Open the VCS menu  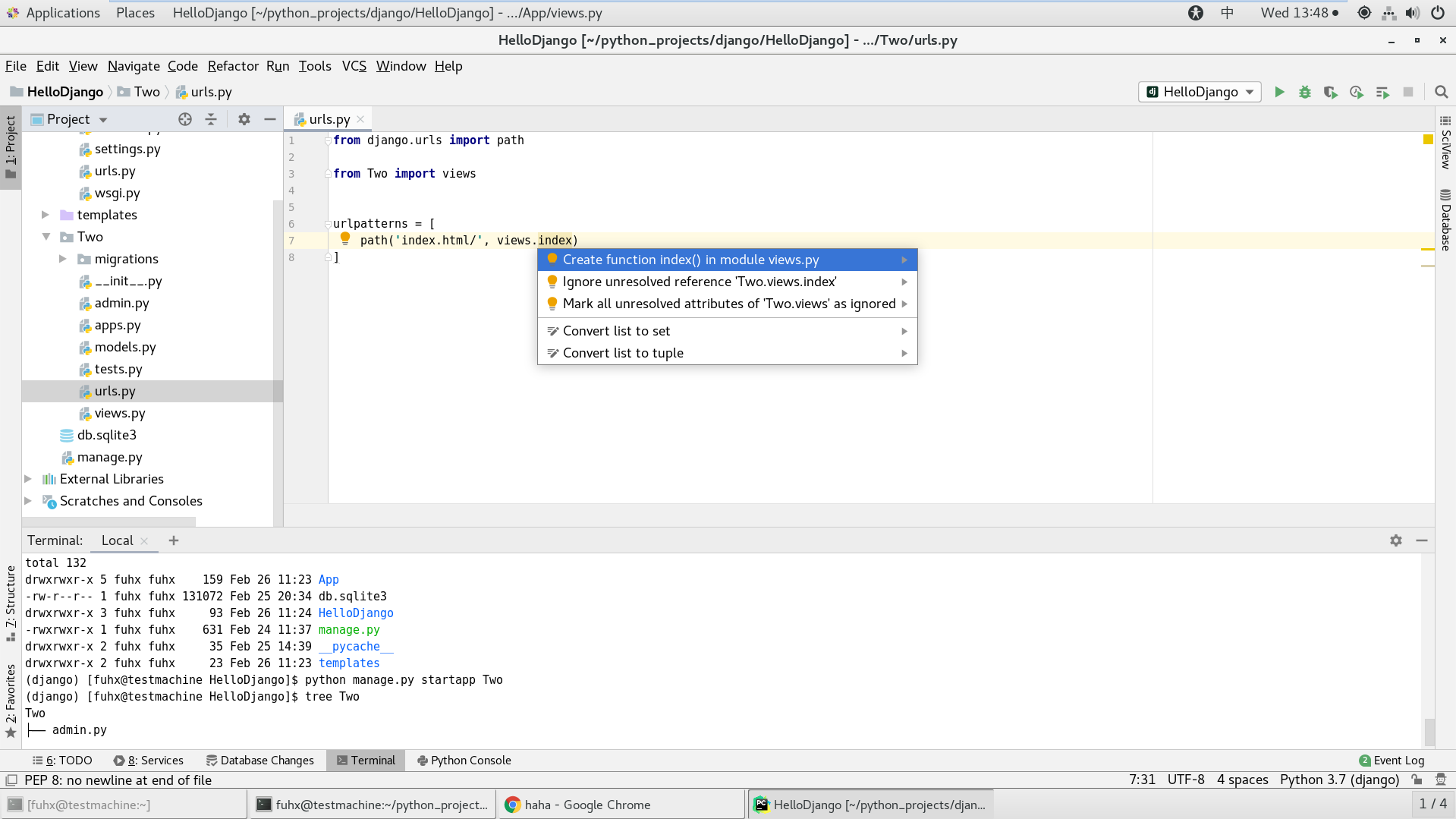(354, 66)
